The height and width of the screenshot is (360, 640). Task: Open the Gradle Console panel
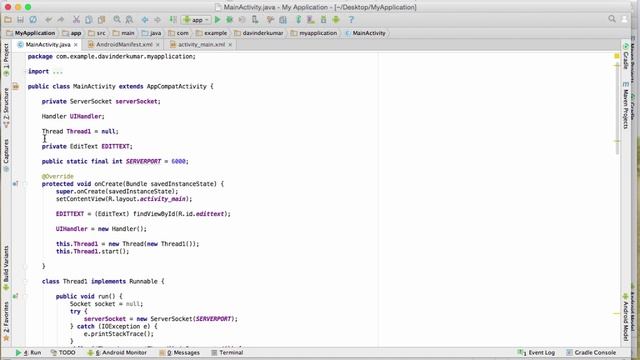591,352
